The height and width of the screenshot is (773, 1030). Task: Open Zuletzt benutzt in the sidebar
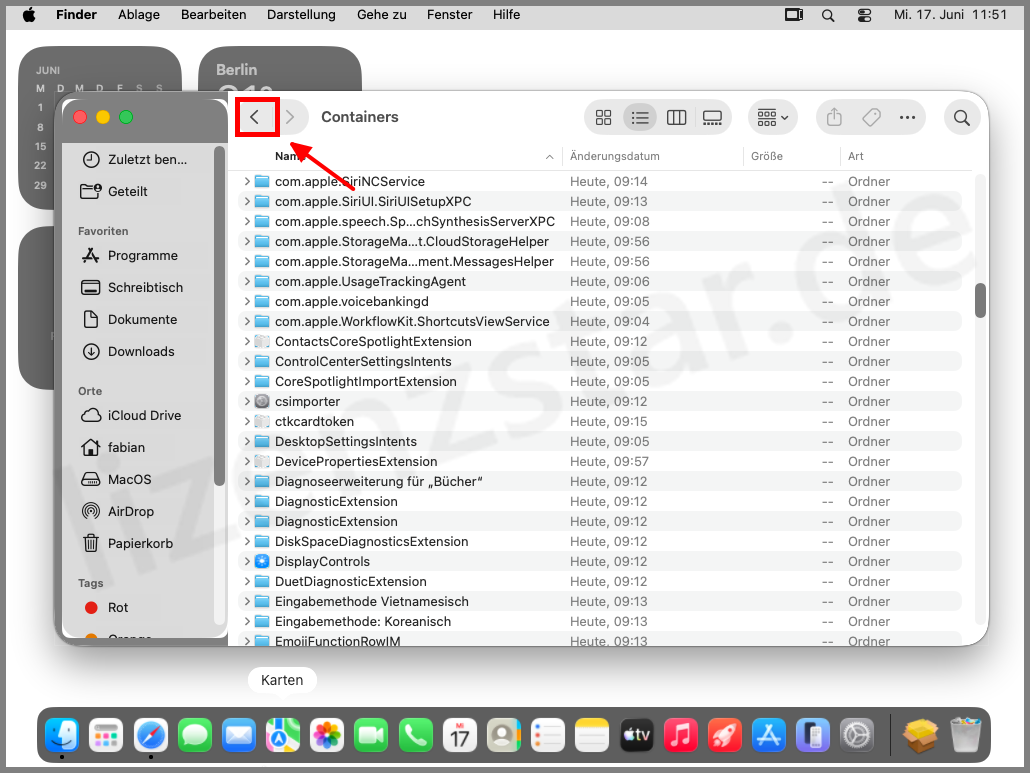[135, 160]
